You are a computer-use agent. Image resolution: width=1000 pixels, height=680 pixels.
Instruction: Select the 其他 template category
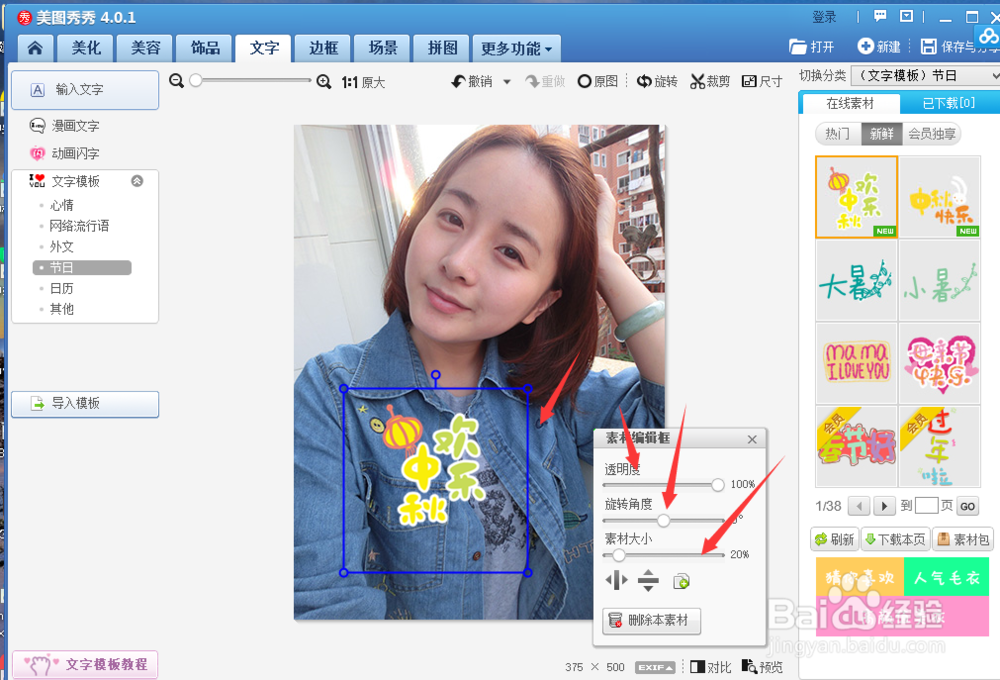tap(61, 309)
